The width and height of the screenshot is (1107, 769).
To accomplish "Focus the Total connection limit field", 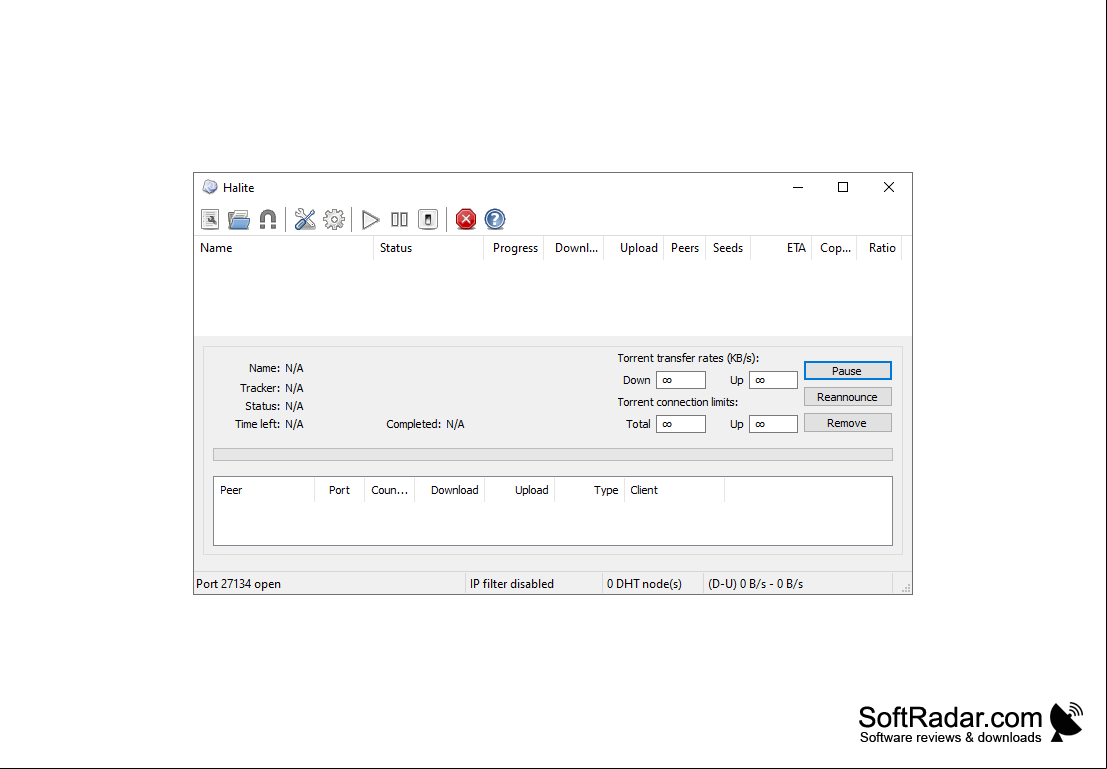I will tap(681, 424).
